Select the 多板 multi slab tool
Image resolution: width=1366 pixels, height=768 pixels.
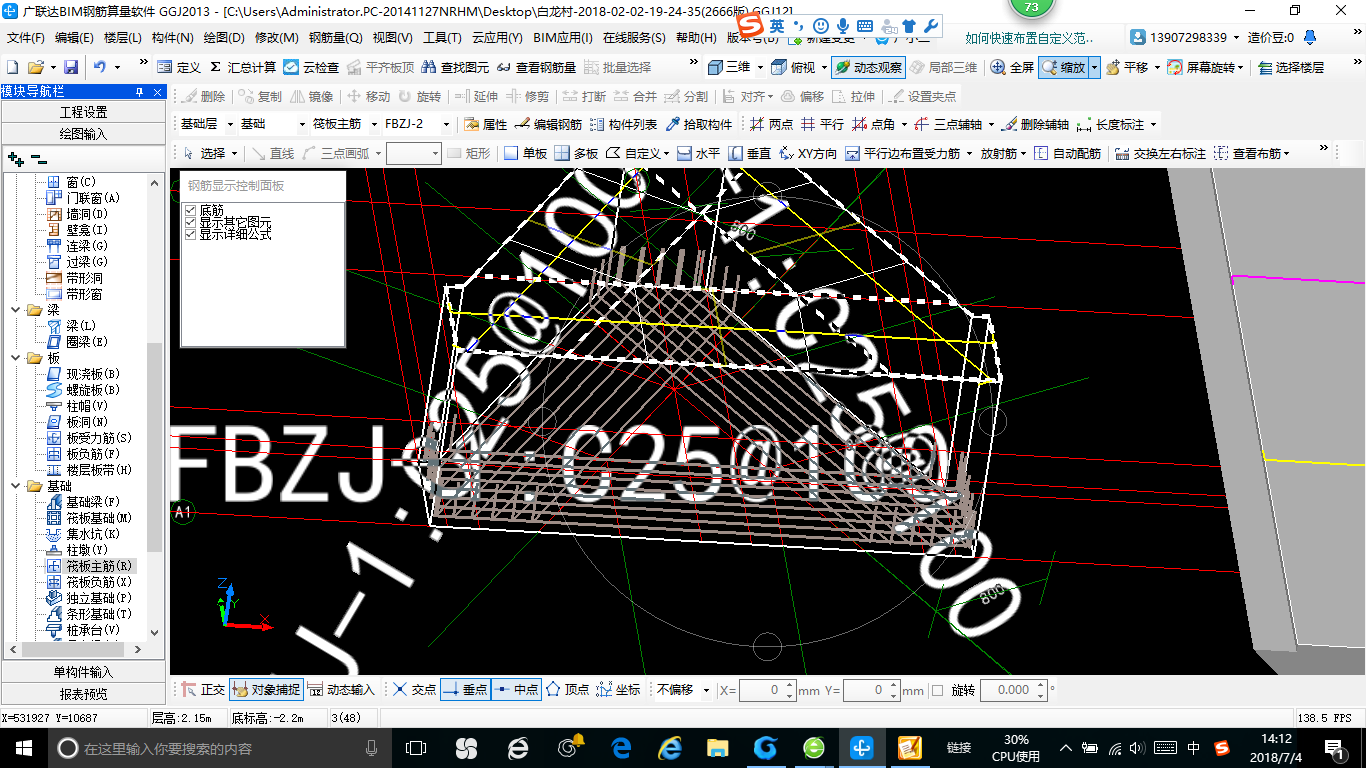pos(576,153)
